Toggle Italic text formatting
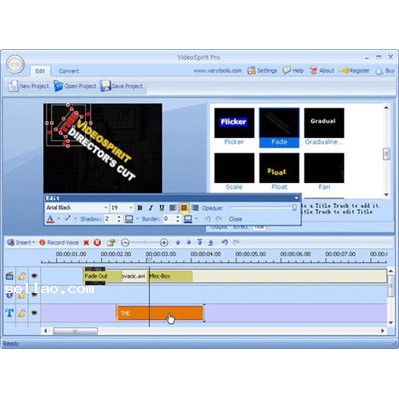Viewport: 399px width, 399px height. pyautogui.click(x=151, y=208)
